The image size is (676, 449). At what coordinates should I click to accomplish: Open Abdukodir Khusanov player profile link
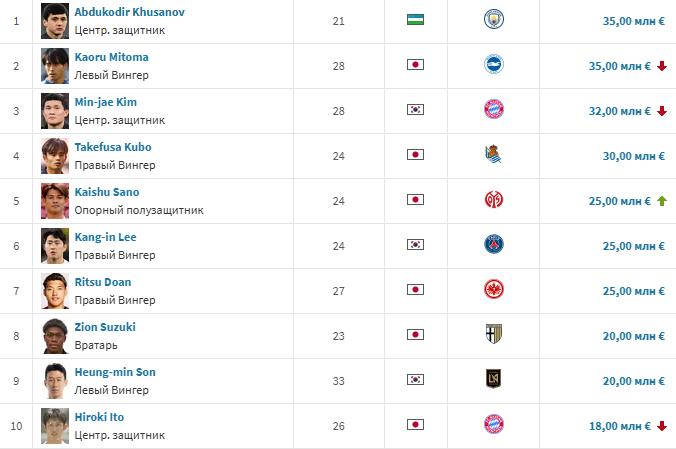tap(129, 12)
